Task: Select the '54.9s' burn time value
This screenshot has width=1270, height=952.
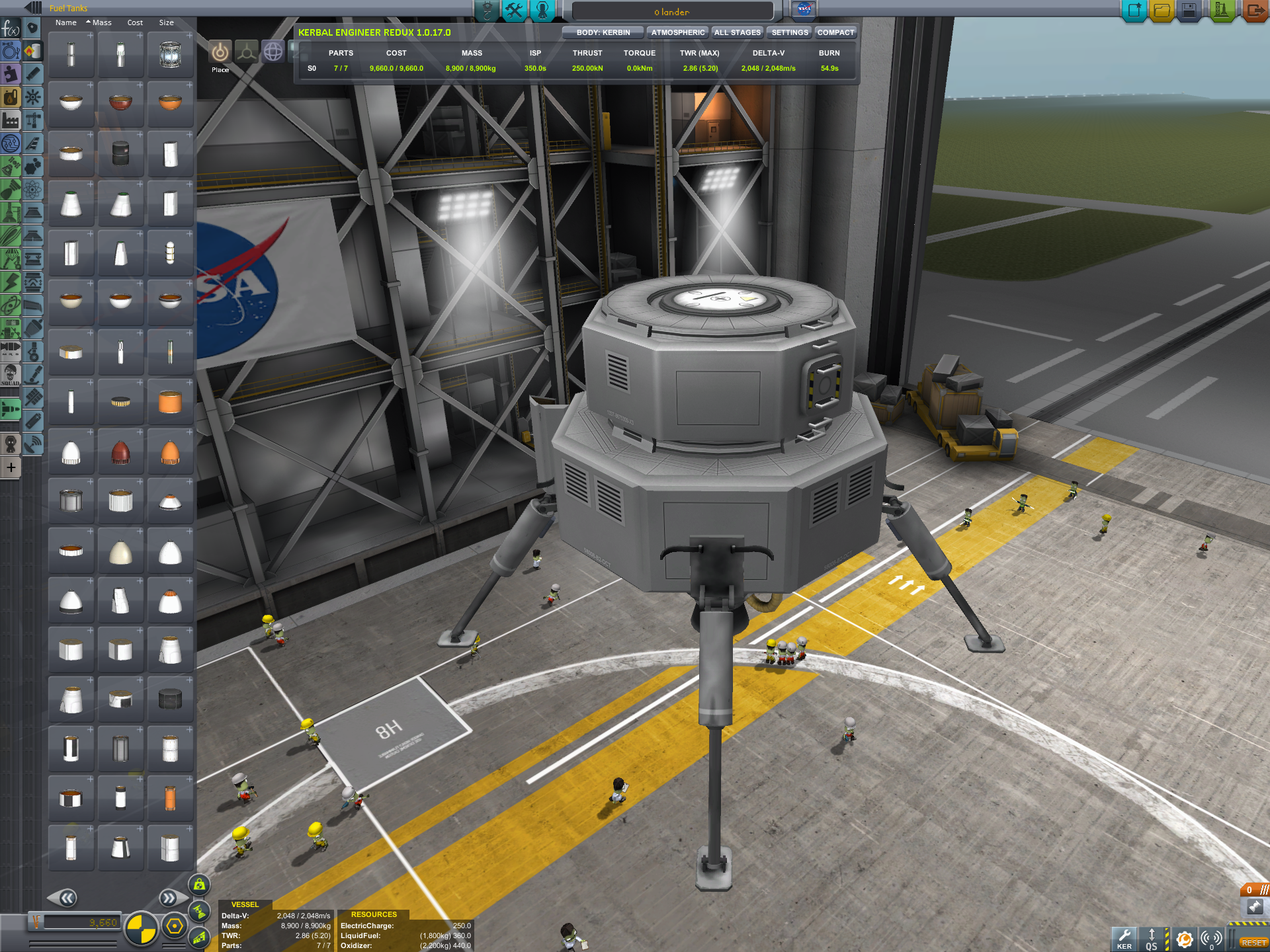Action: 829,69
